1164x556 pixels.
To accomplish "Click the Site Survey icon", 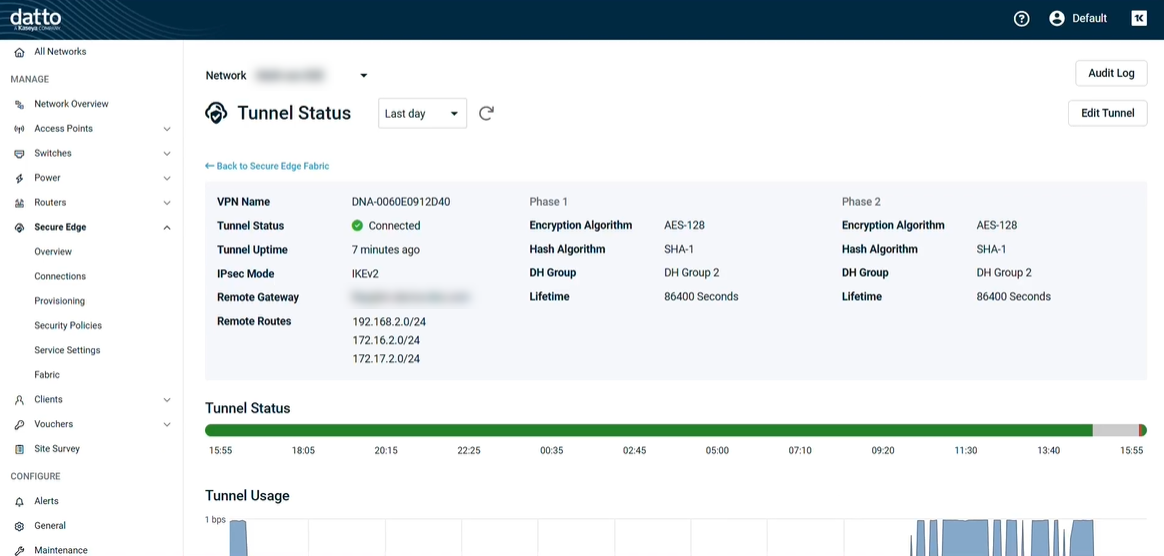I will (x=19, y=450).
